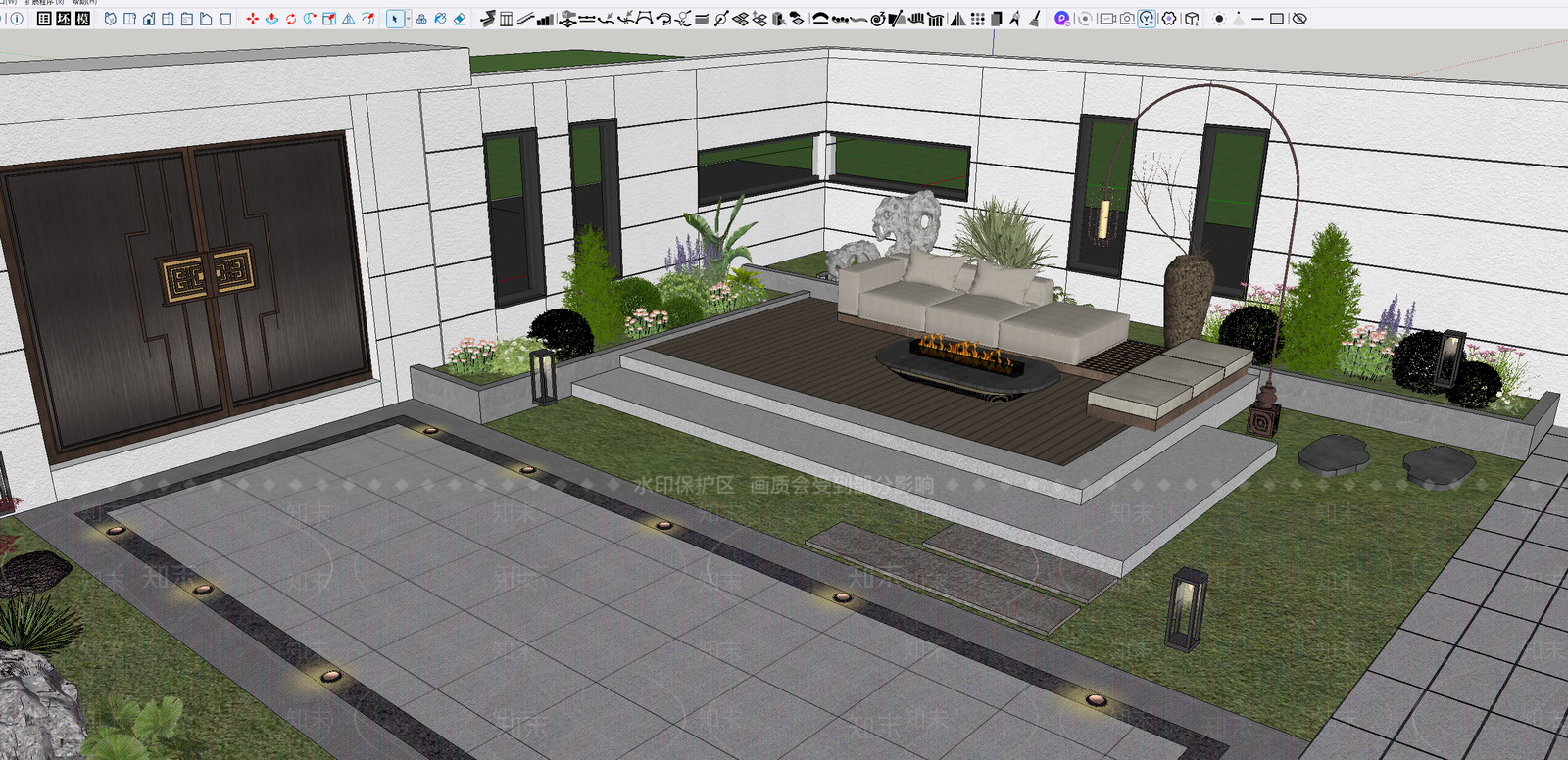Toggle the dotted-circle point light icon
The height and width of the screenshot is (760, 1568).
pyautogui.click(x=1219, y=19)
